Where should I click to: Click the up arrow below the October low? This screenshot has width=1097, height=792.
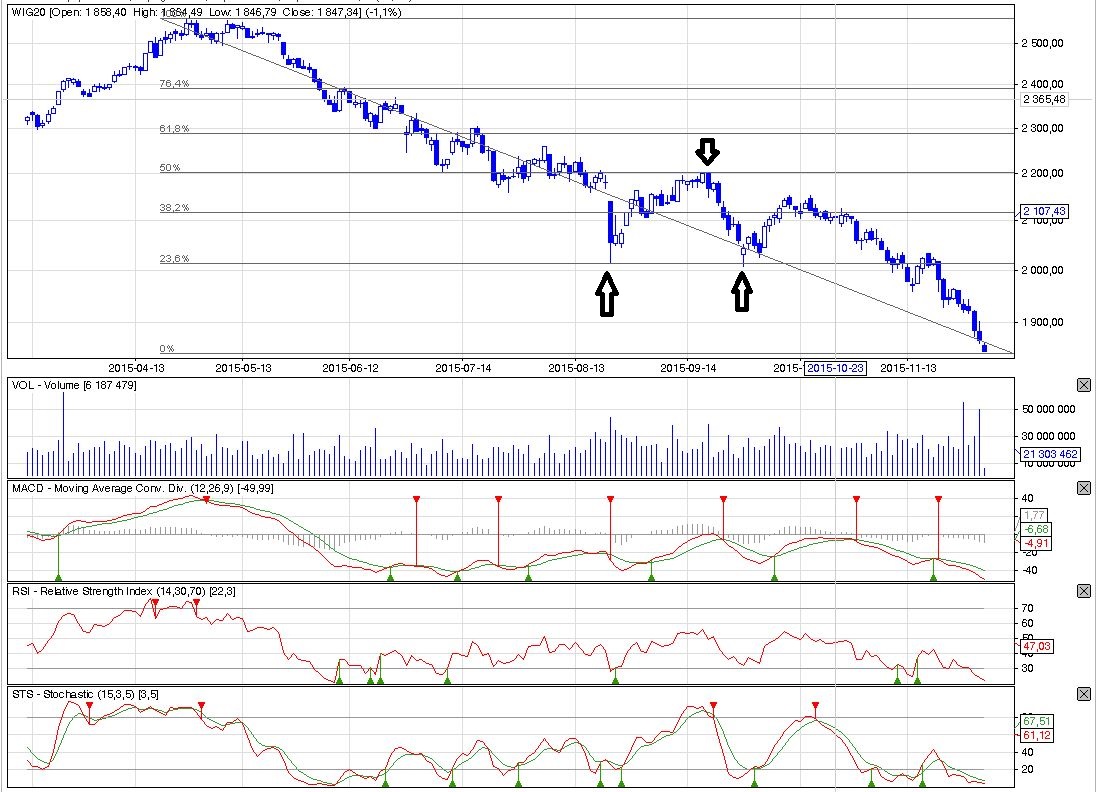[742, 291]
